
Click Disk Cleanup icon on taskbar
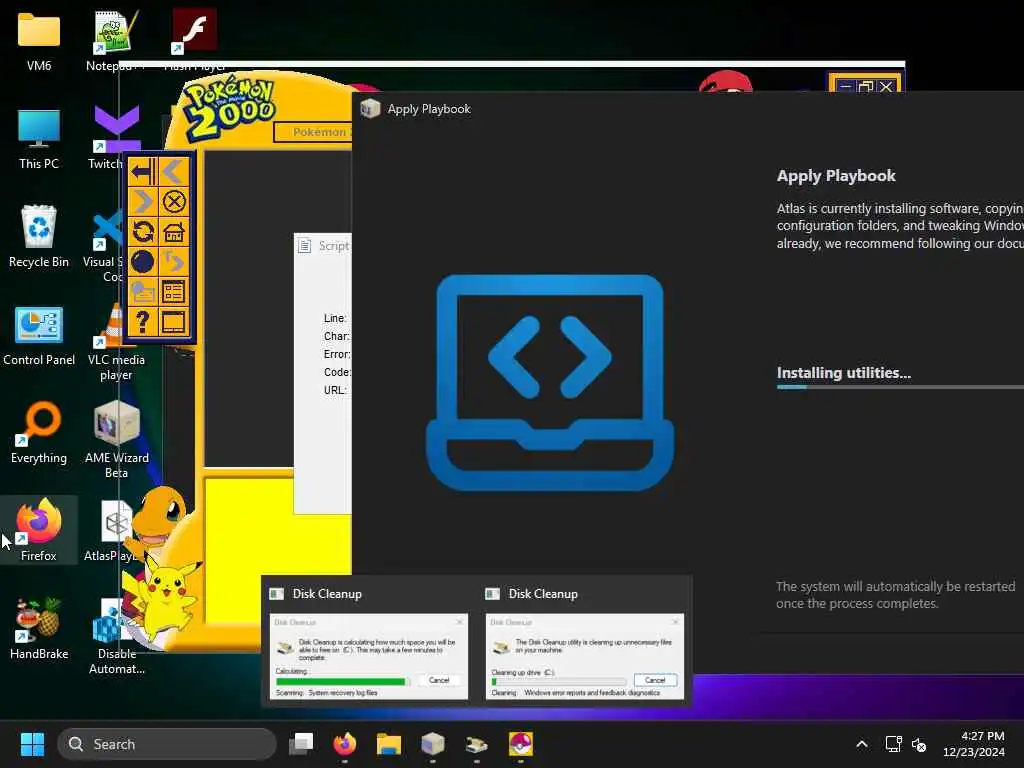477,744
